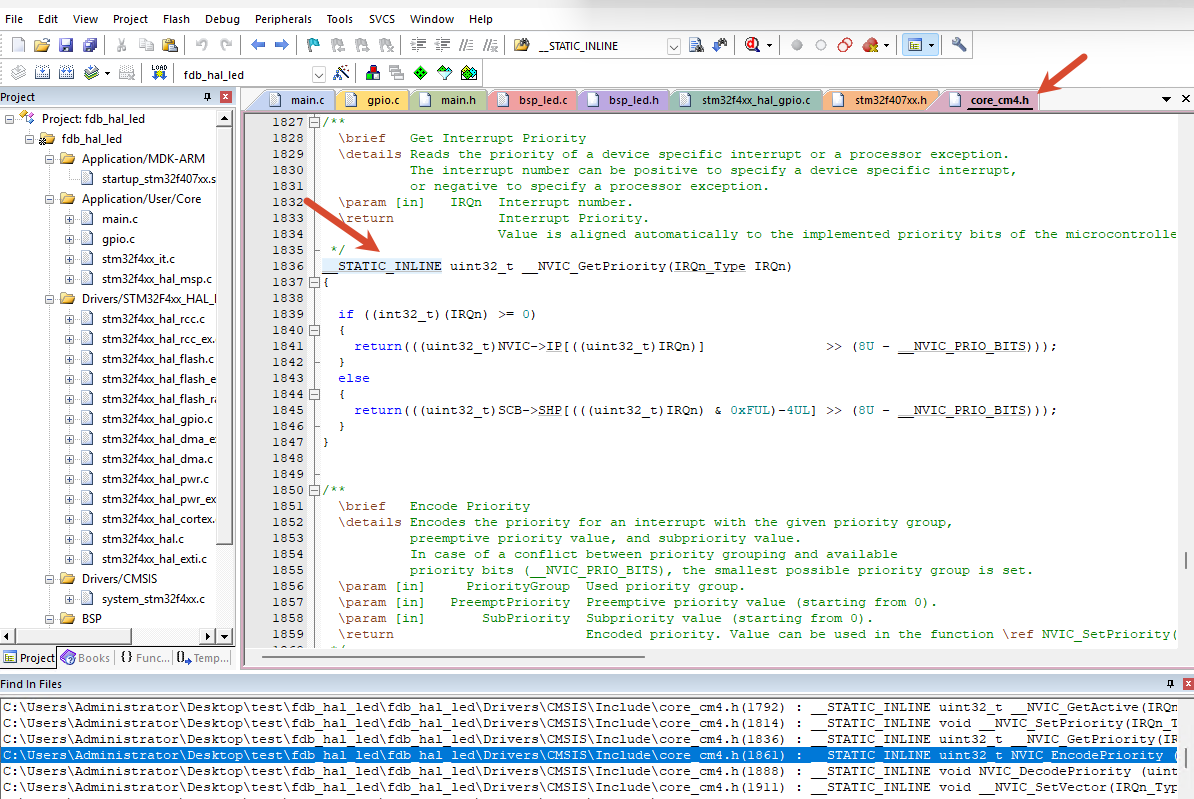Collapse the comment block at line 1827

click(x=314, y=122)
